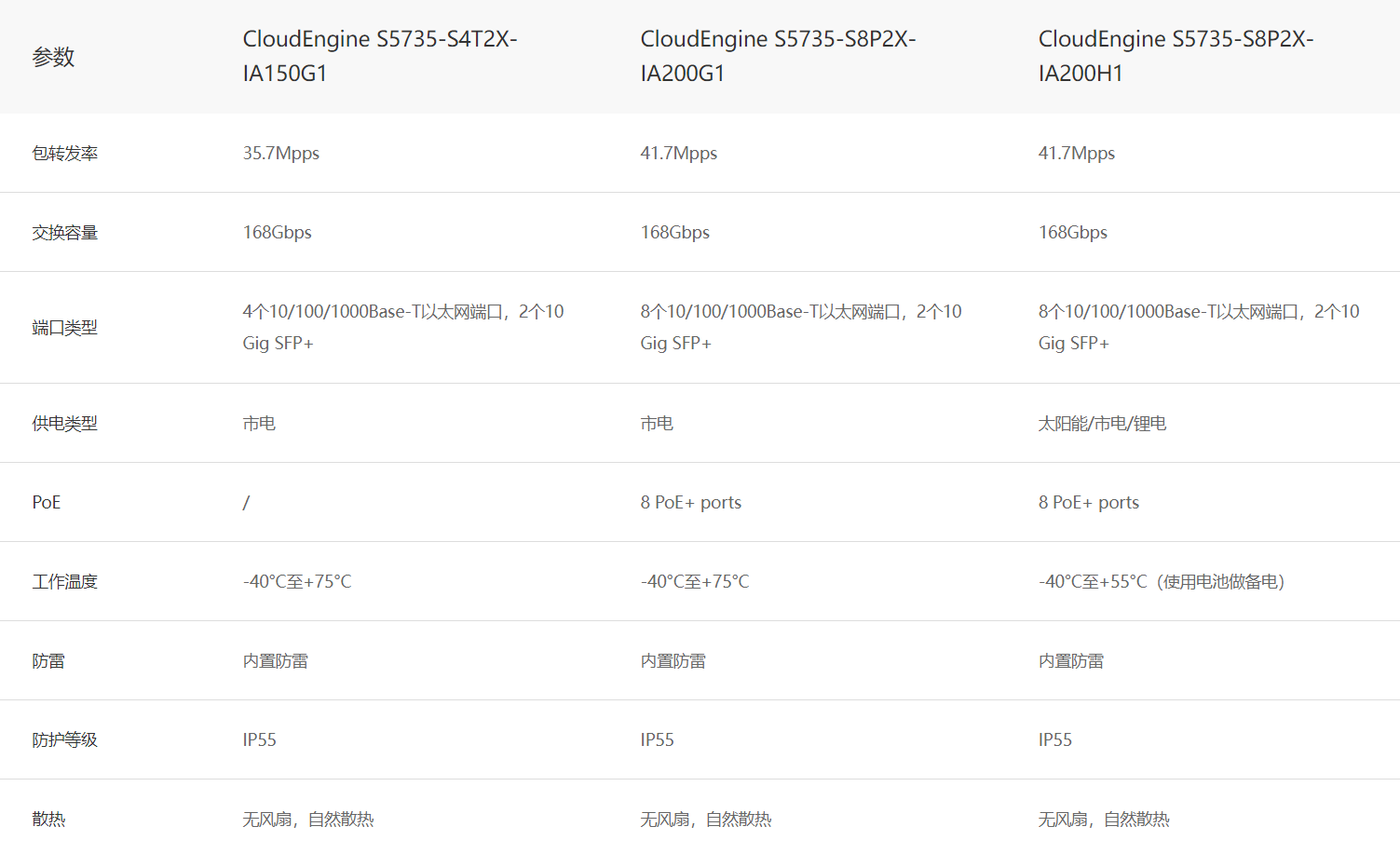Click the 端口类型 row label
Image resolution: width=1400 pixels, height=854 pixels.
(64, 328)
